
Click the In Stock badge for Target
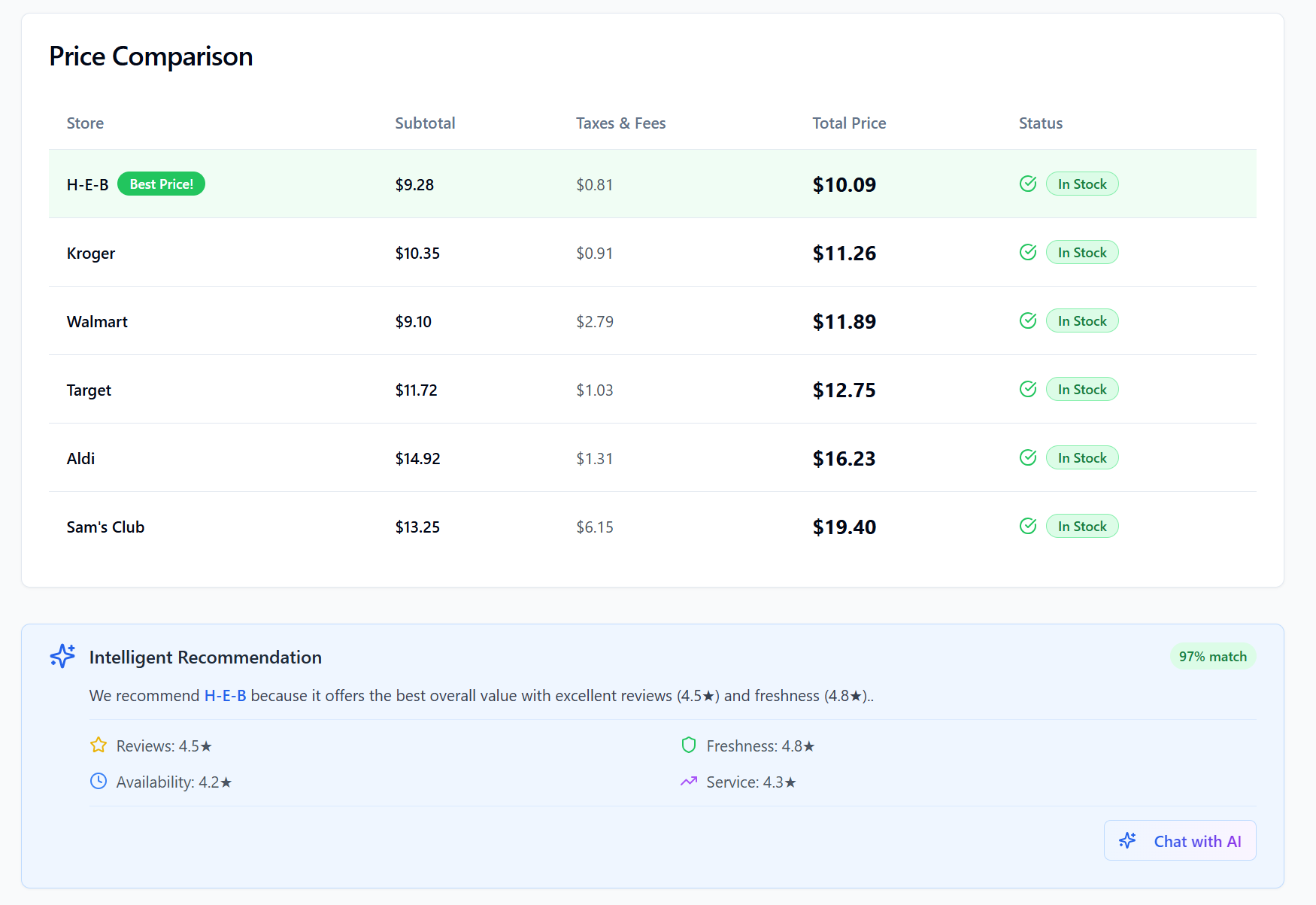coord(1081,390)
